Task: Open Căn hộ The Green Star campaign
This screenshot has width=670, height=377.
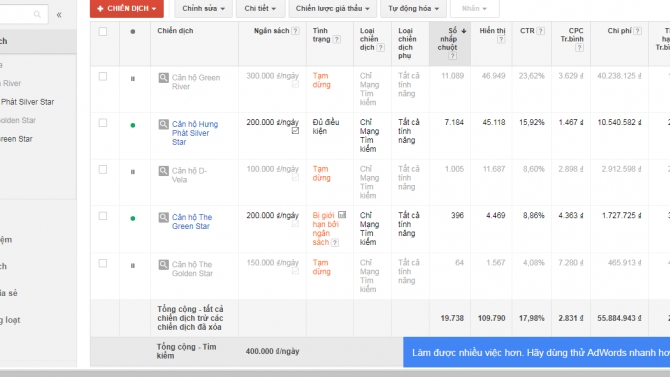Action: pyautogui.click(x=192, y=221)
